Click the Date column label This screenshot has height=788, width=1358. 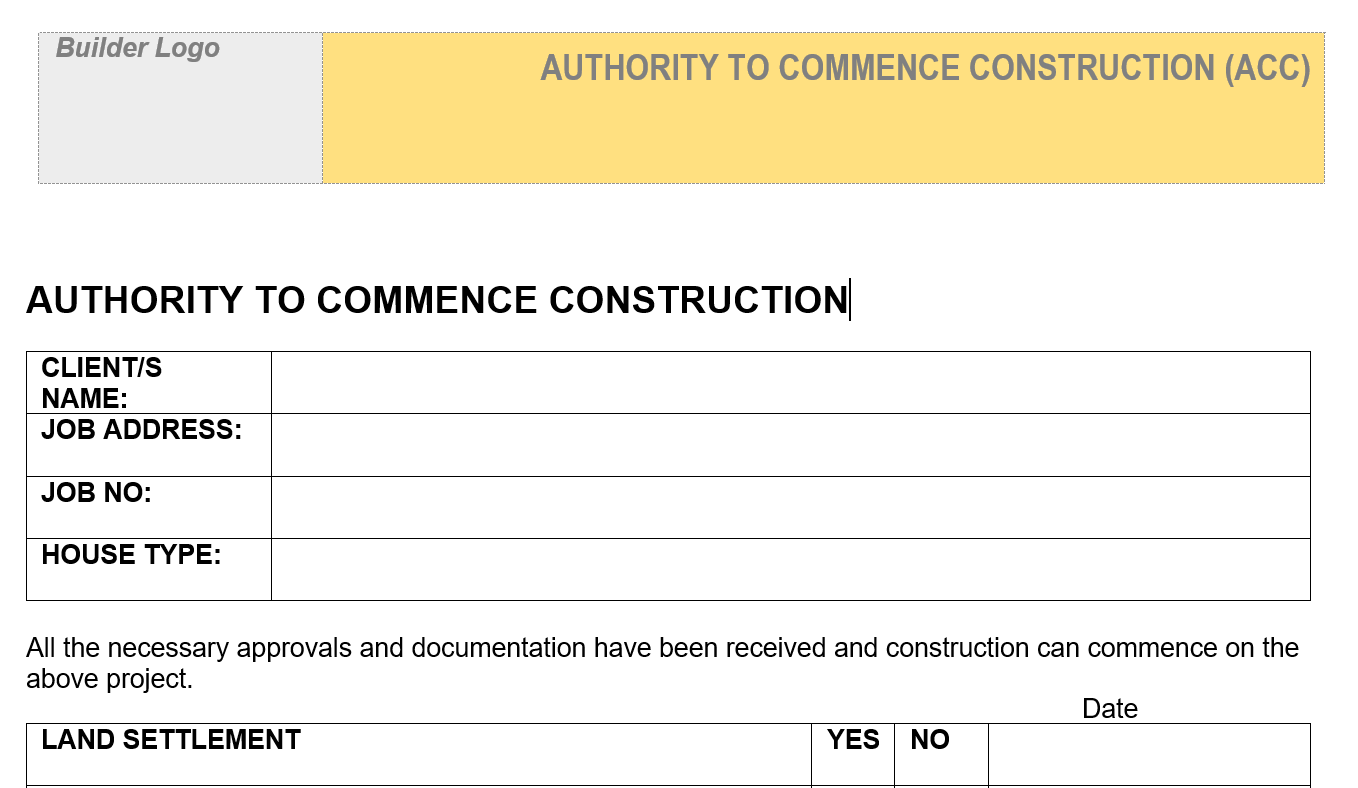click(1110, 709)
